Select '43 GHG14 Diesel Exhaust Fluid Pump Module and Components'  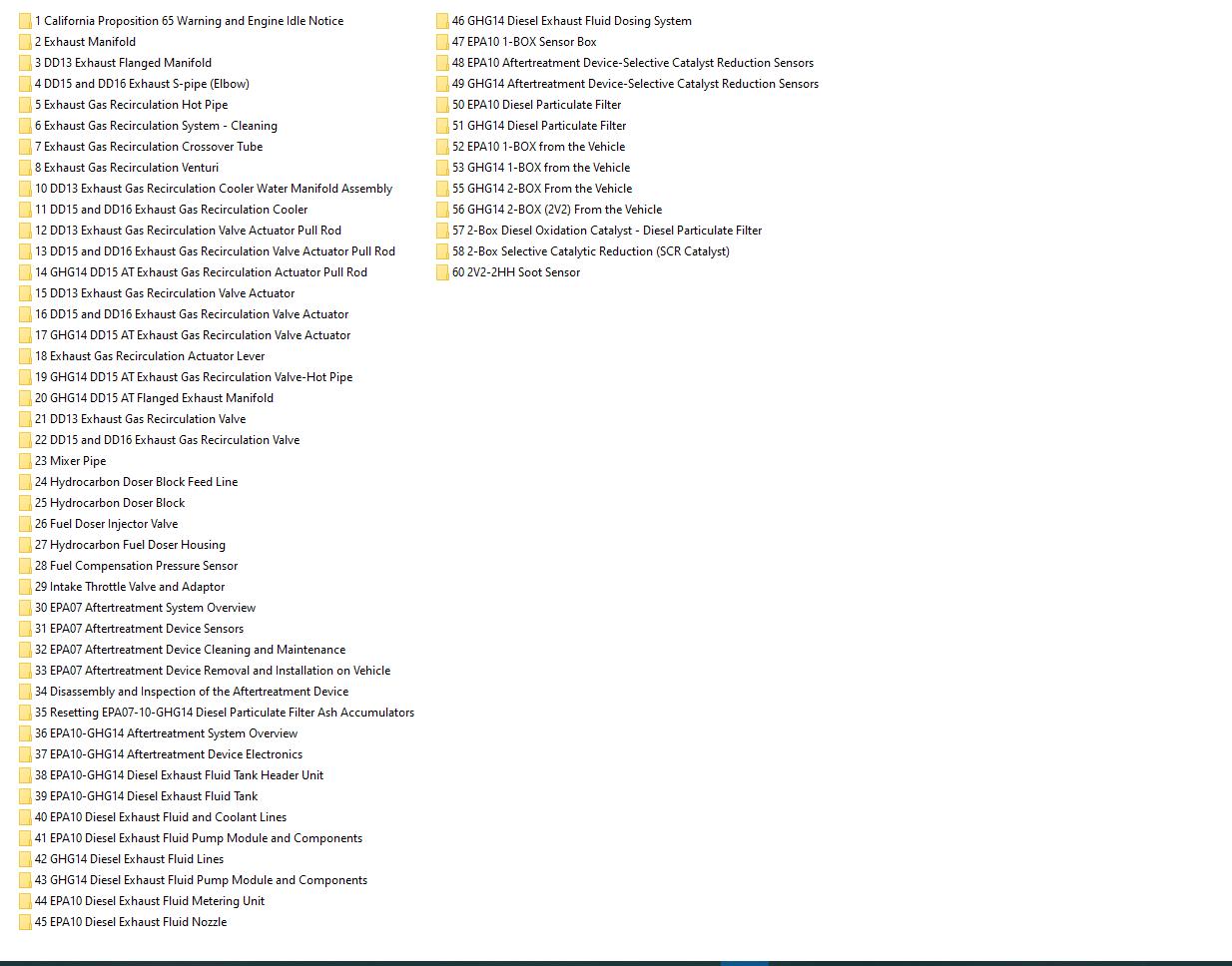click(x=201, y=880)
